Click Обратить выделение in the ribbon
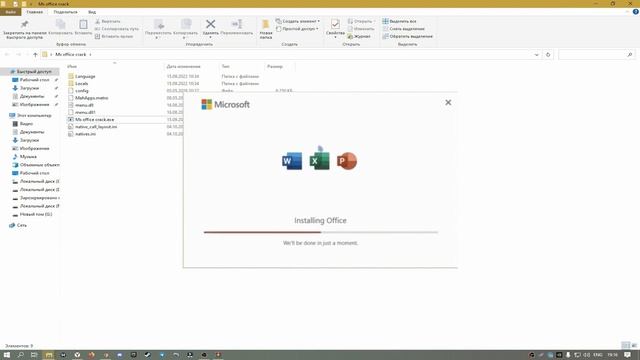Image resolution: width=640 pixels, height=360 pixels. click(408, 36)
